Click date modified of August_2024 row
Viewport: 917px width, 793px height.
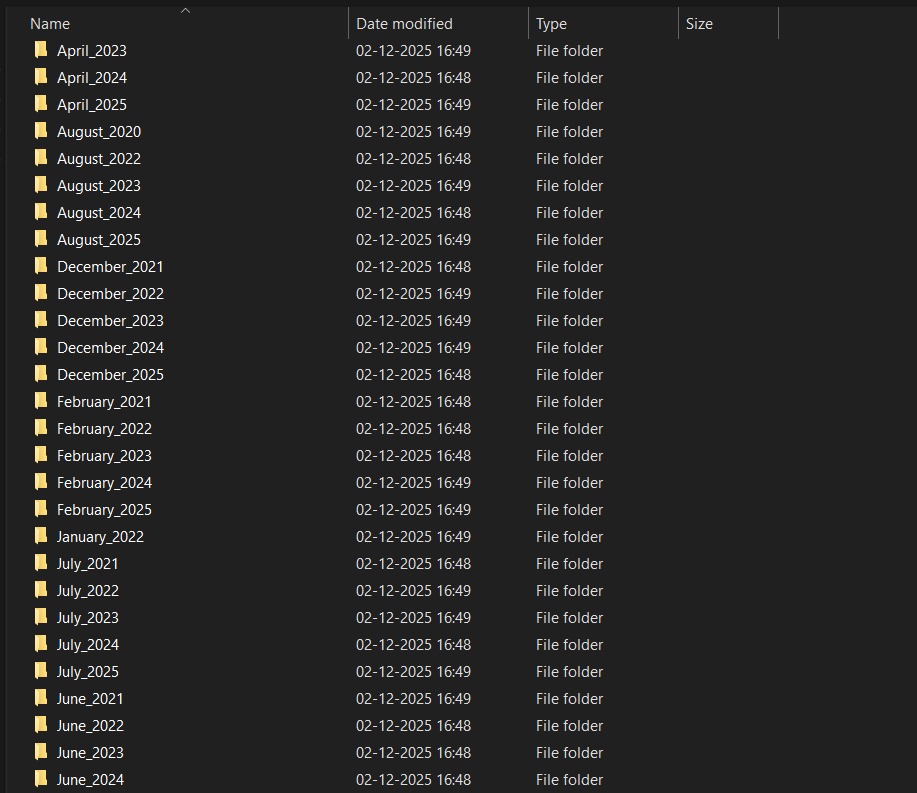[413, 212]
